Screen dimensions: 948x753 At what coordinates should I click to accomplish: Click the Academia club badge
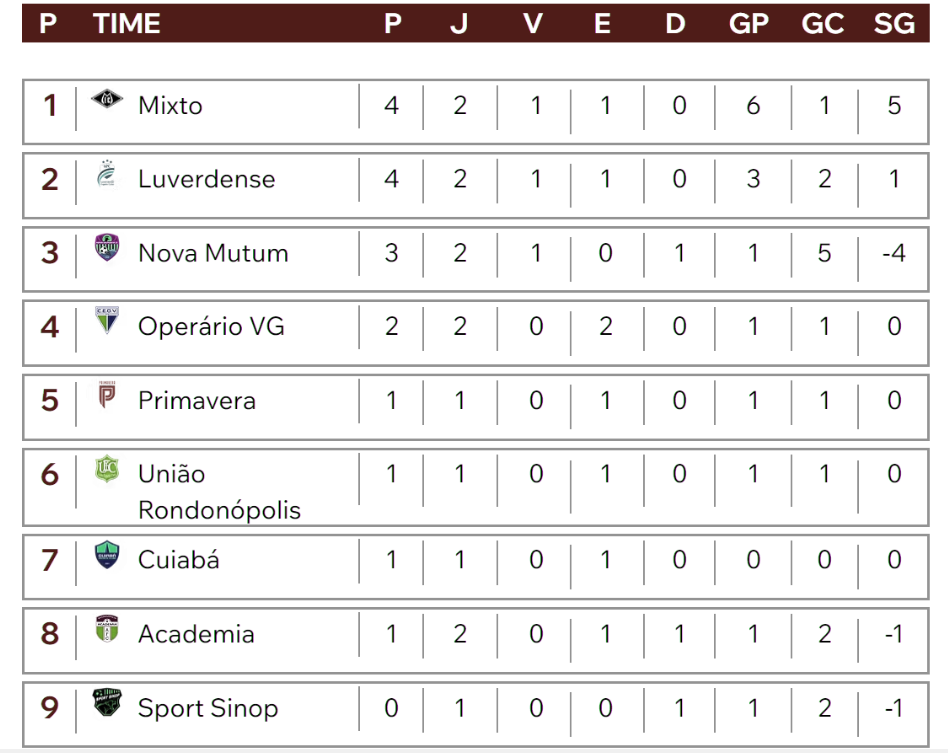[107, 629]
